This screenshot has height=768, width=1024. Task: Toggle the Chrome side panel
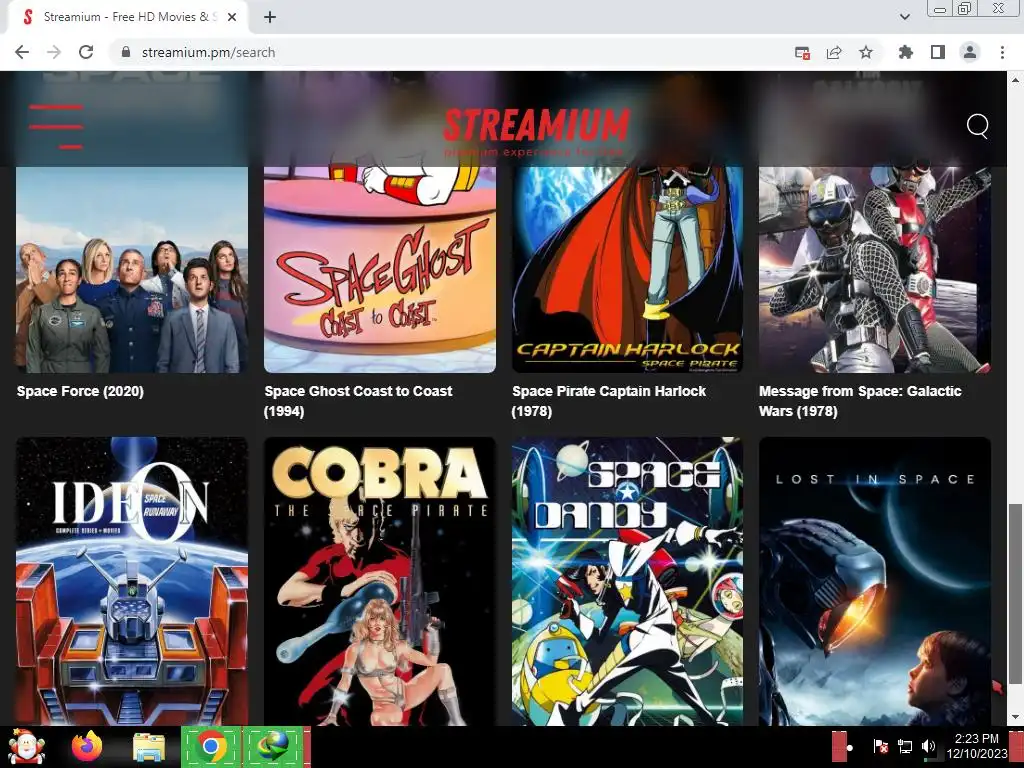click(938, 52)
